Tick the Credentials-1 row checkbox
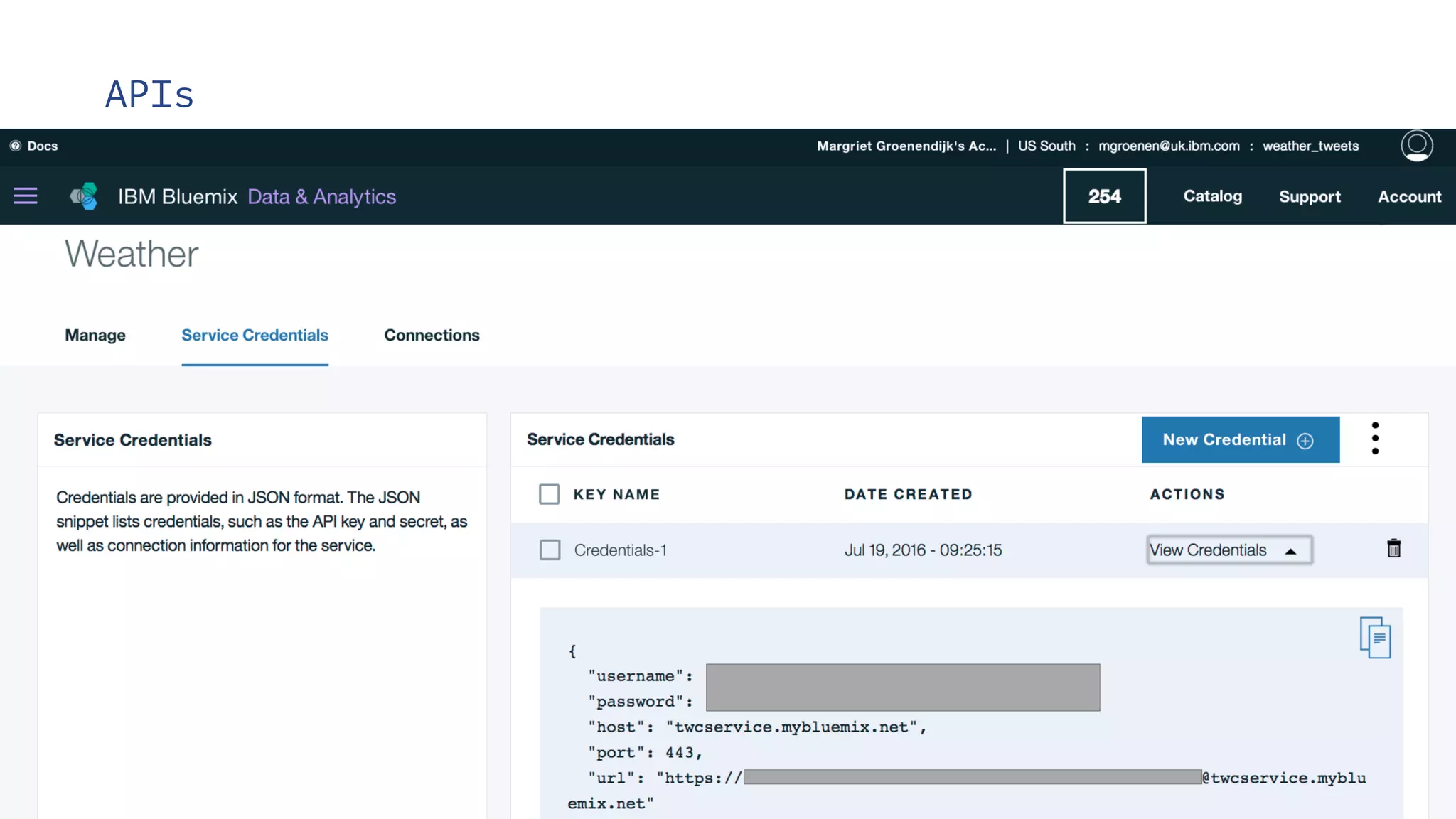Screen dimensions: 1456x819 (x=550, y=550)
